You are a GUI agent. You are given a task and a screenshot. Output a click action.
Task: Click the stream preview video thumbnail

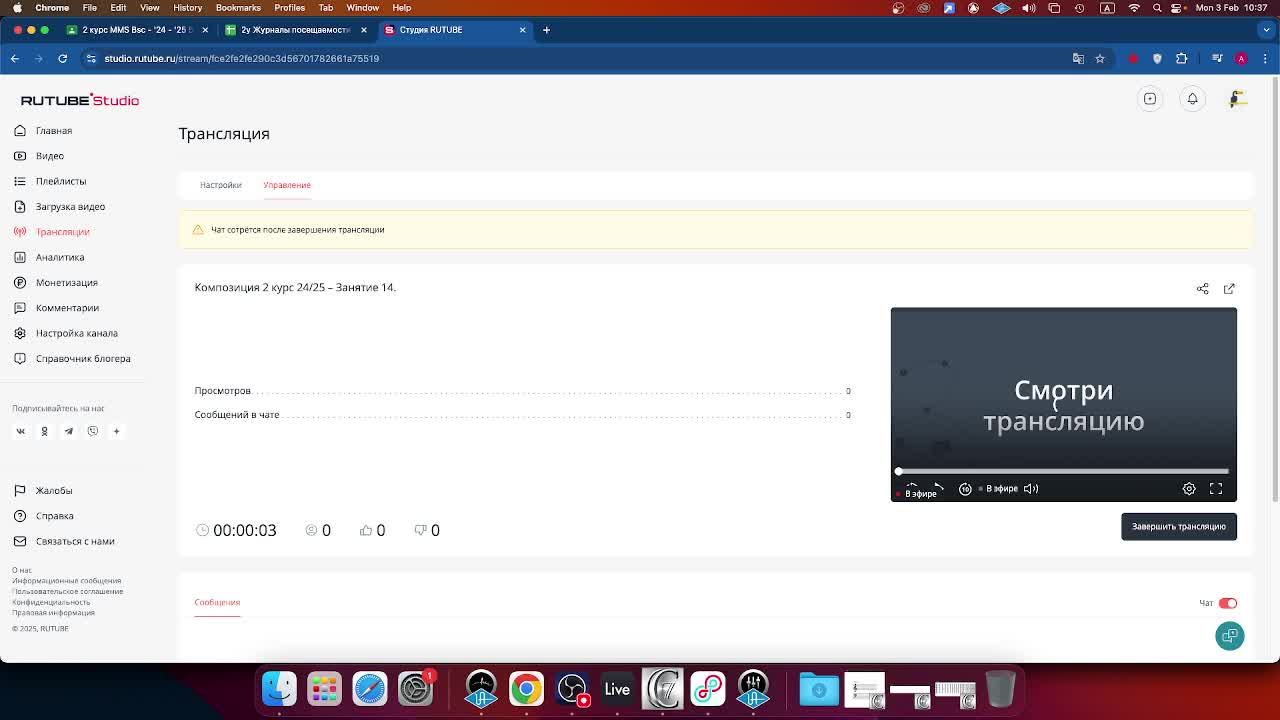[1064, 404]
